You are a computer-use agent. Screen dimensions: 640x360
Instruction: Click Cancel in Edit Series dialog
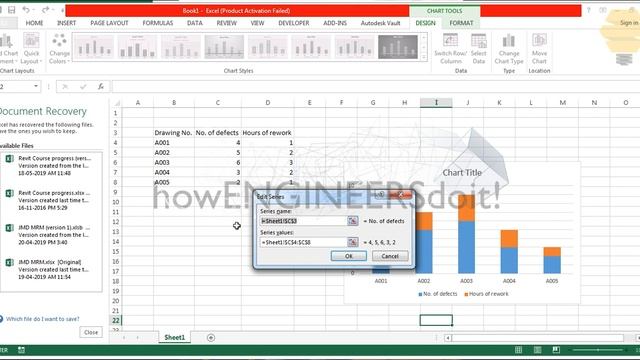390,256
